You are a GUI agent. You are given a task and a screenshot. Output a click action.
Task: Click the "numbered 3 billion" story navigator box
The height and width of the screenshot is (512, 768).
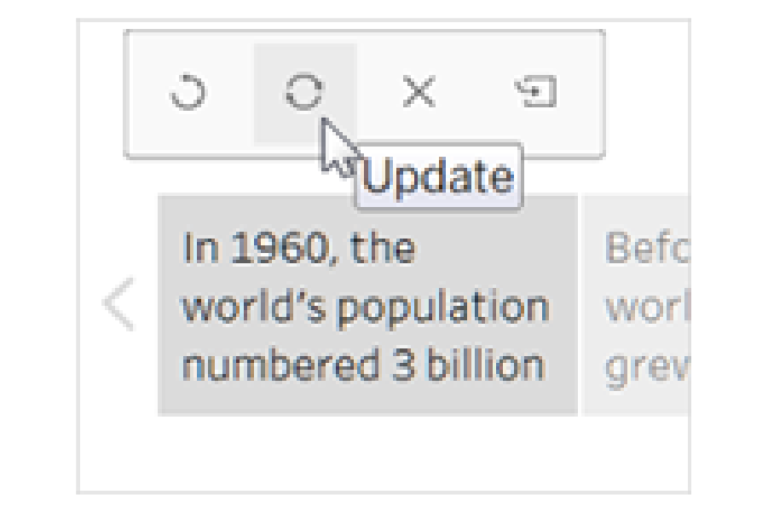tap(367, 305)
